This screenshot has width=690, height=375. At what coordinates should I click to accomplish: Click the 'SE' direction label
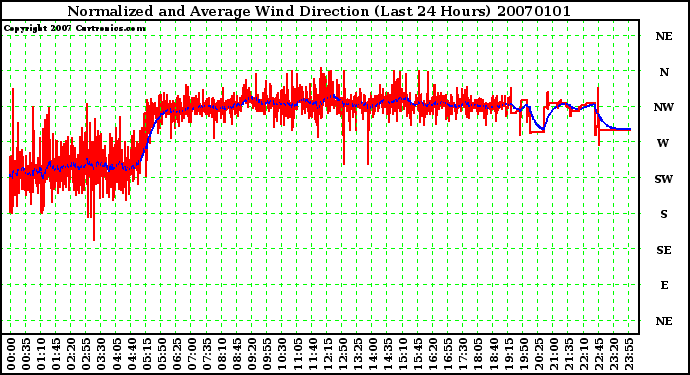(x=664, y=250)
